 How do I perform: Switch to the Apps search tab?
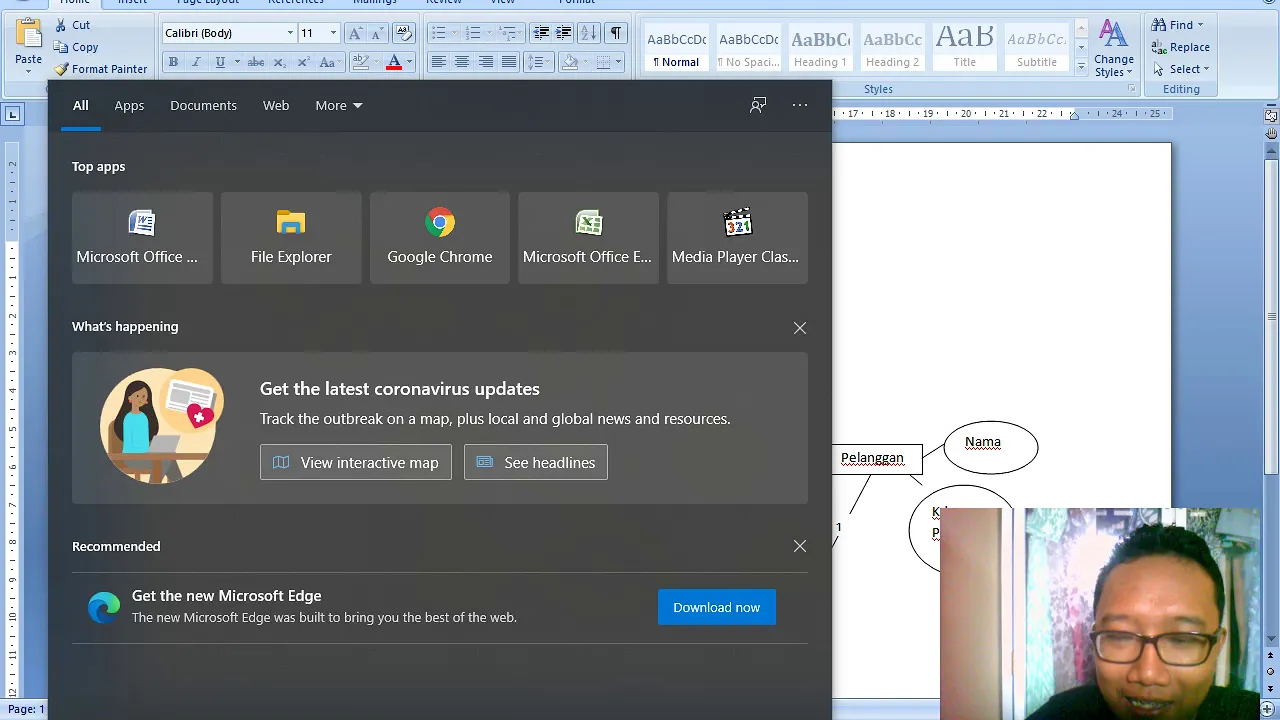pyautogui.click(x=129, y=105)
